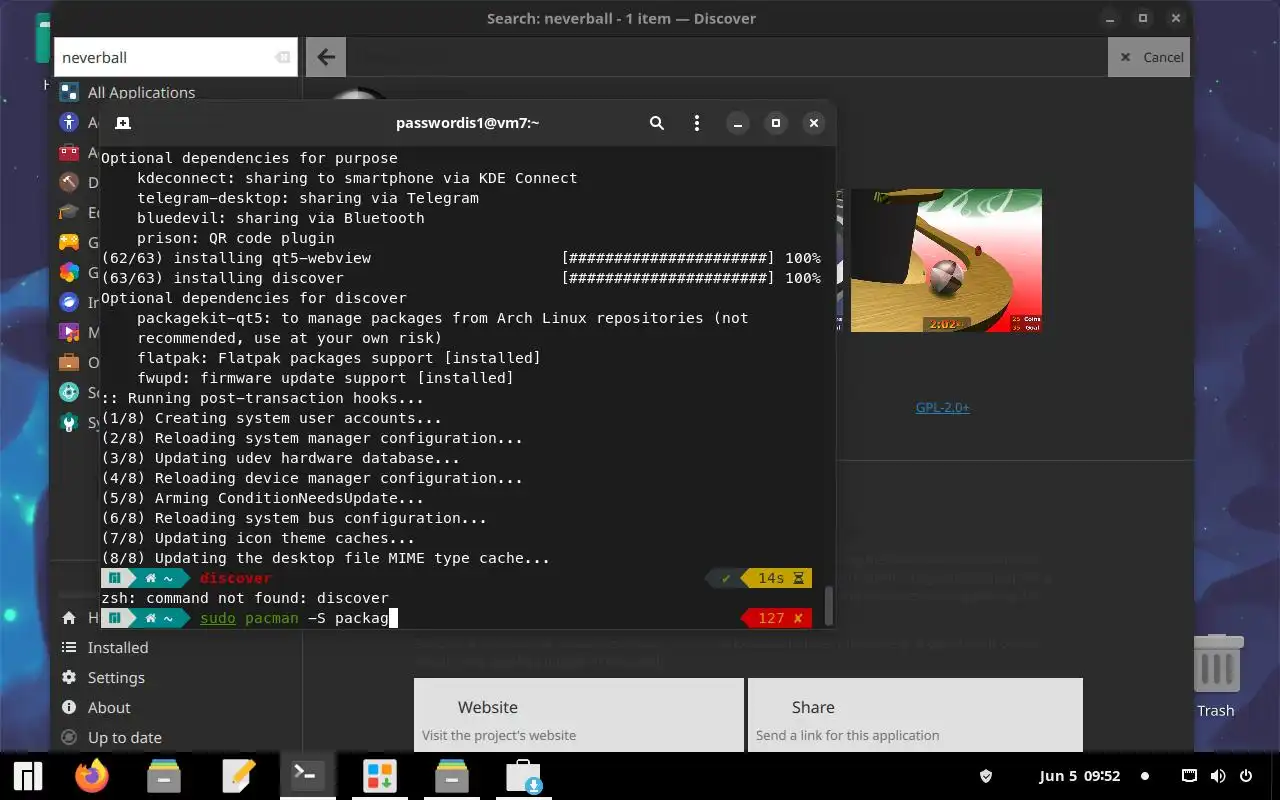Click 'flatpak: Flatpak packages support' line
1280x800 pixels.
pos(338,358)
